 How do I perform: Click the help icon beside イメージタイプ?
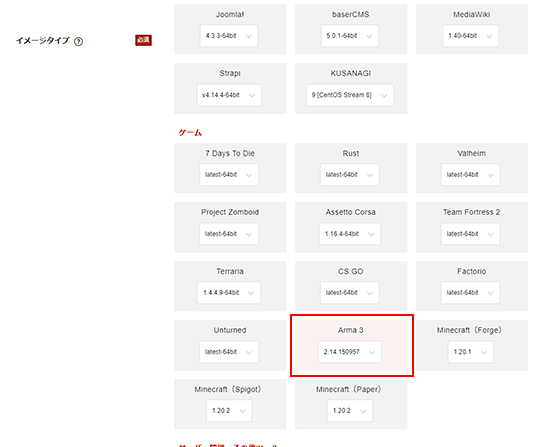(x=79, y=42)
